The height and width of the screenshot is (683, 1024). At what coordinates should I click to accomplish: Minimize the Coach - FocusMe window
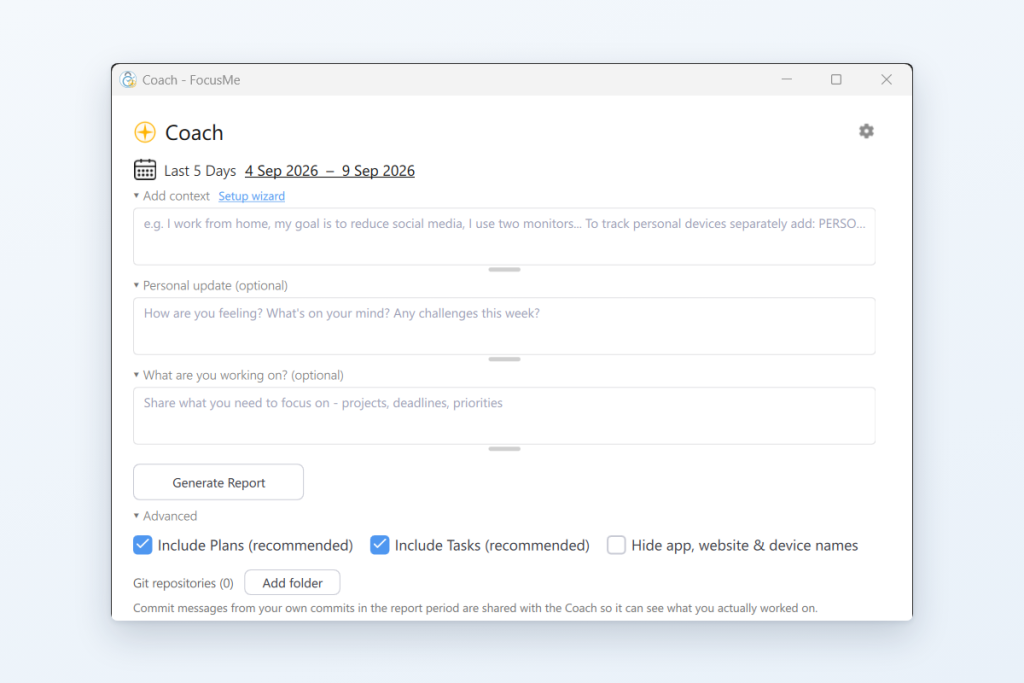pyautogui.click(x=786, y=80)
